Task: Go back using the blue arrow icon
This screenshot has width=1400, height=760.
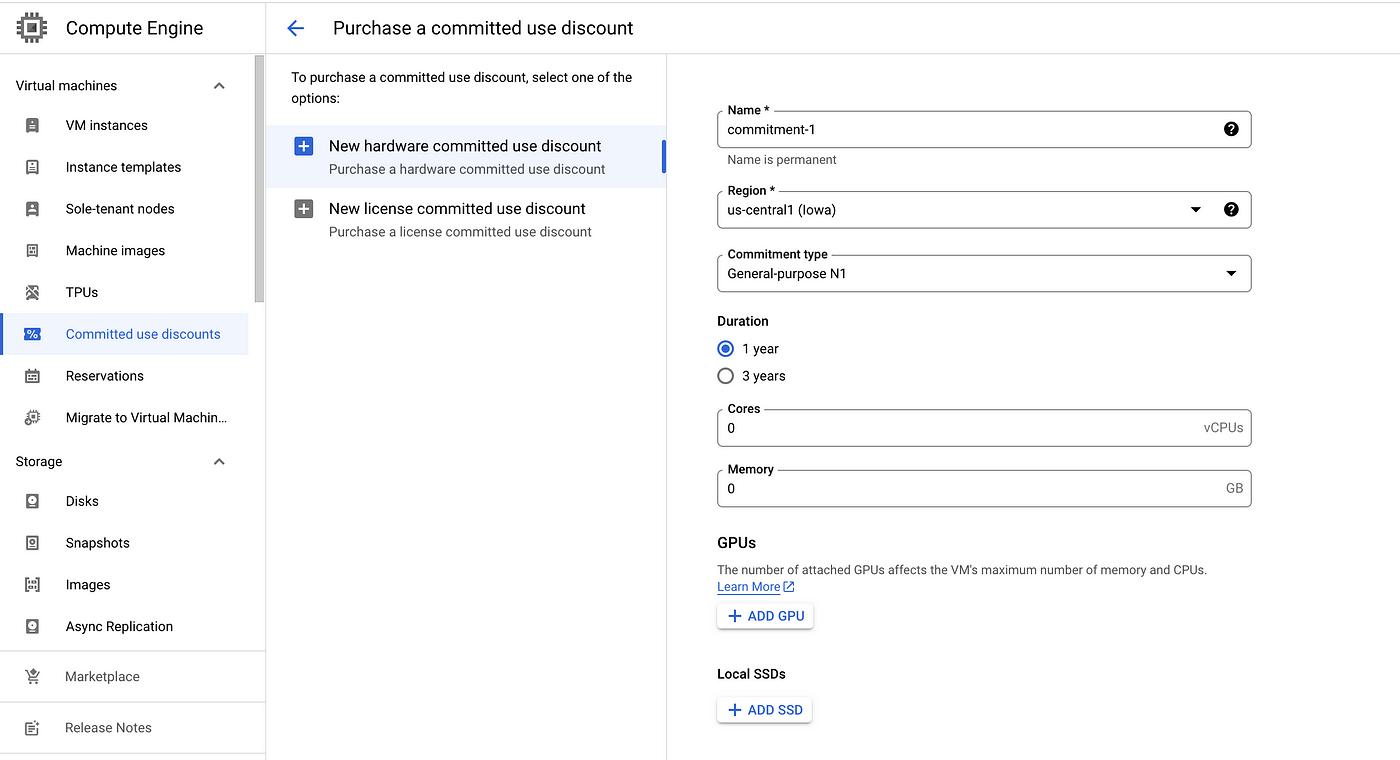Action: coord(295,28)
